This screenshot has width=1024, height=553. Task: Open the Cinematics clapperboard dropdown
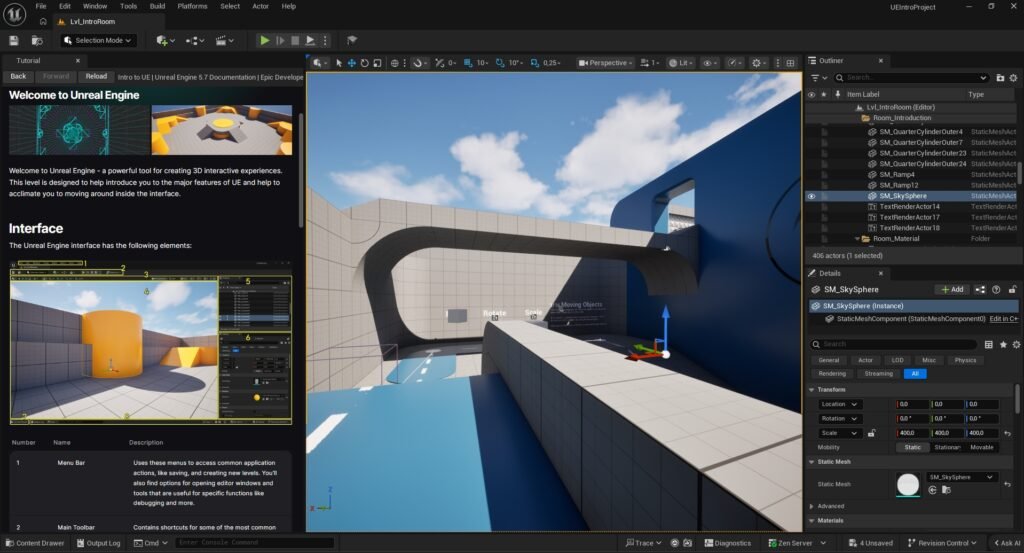pos(225,40)
